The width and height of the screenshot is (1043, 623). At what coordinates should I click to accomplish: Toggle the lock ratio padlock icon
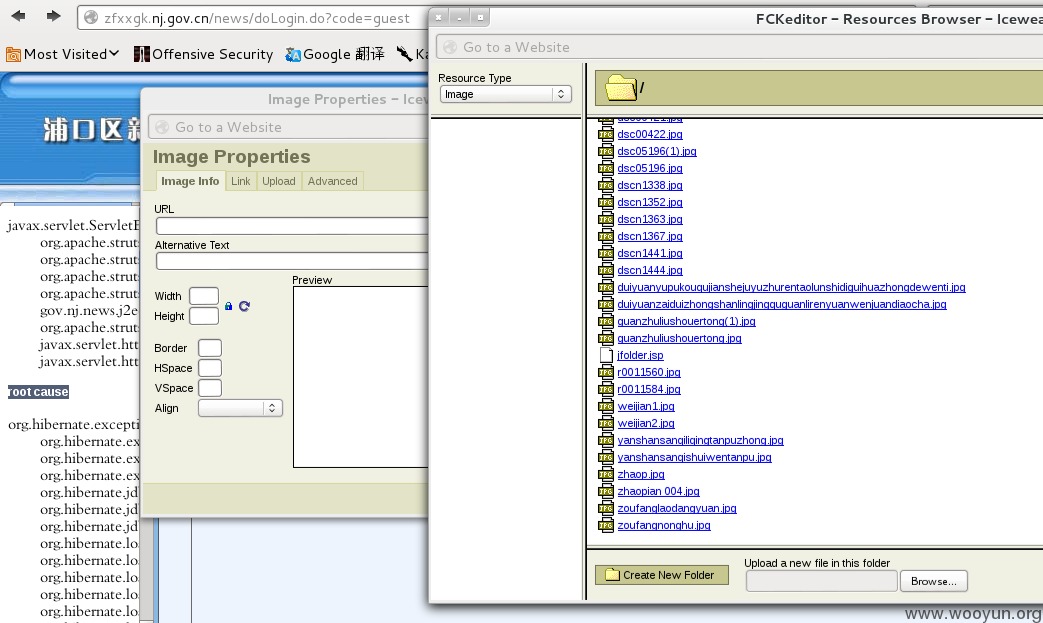(x=228, y=306)
